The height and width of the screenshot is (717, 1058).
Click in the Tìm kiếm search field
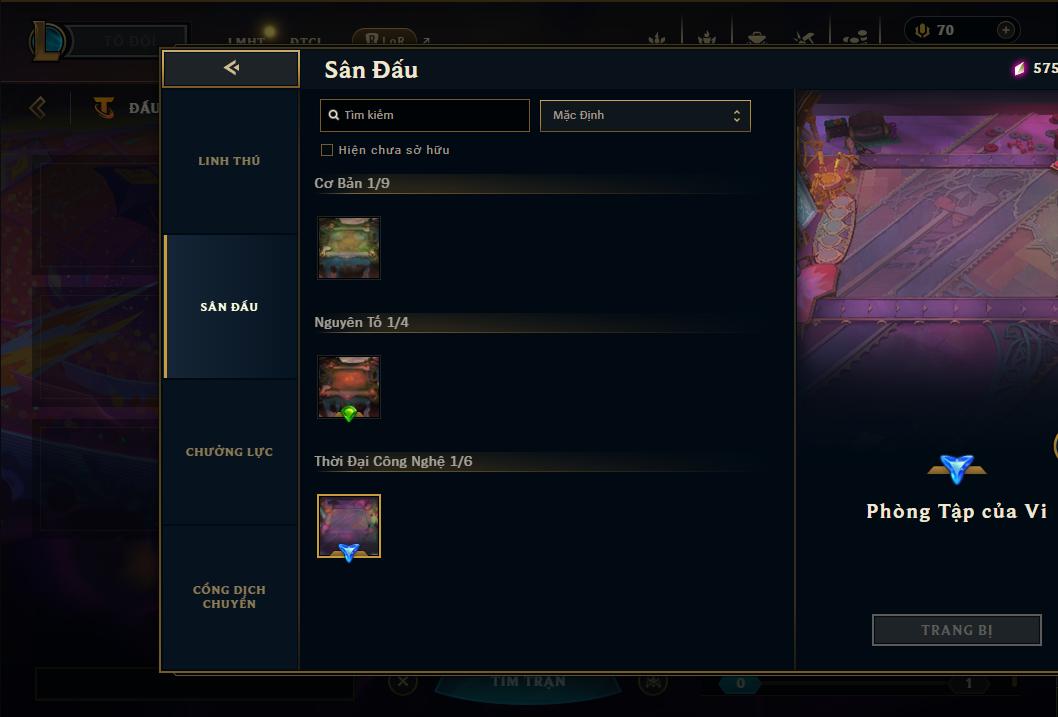(424, 115)
